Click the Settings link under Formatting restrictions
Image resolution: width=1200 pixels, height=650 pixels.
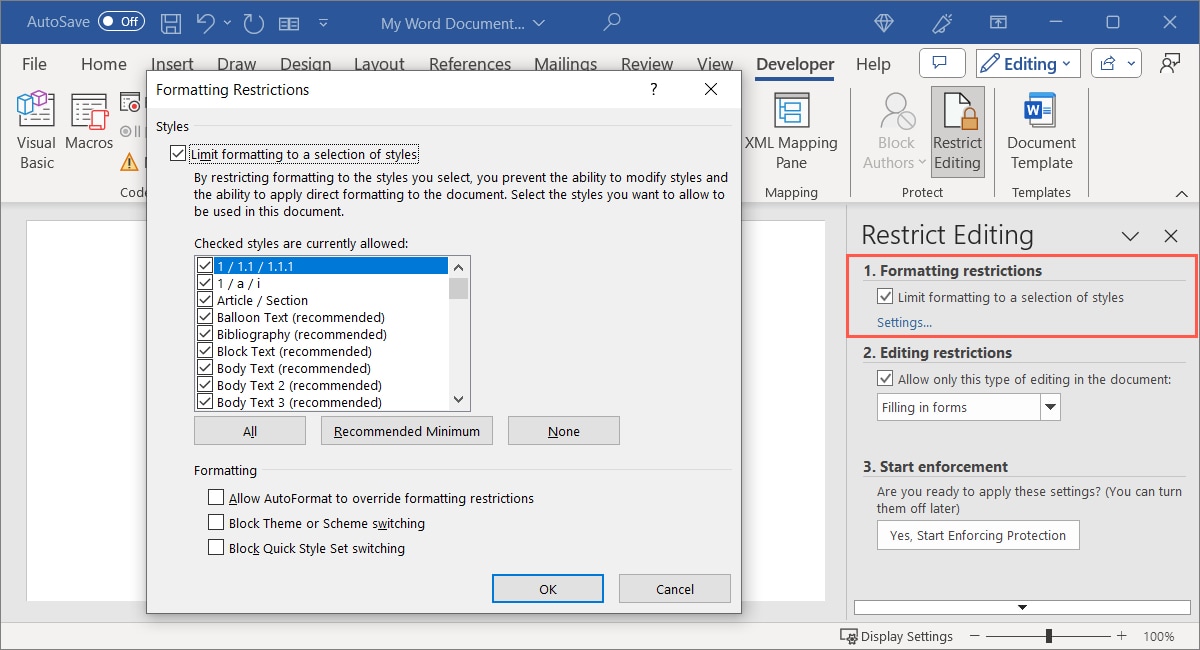pyautogui.click(x=903, y=322)
